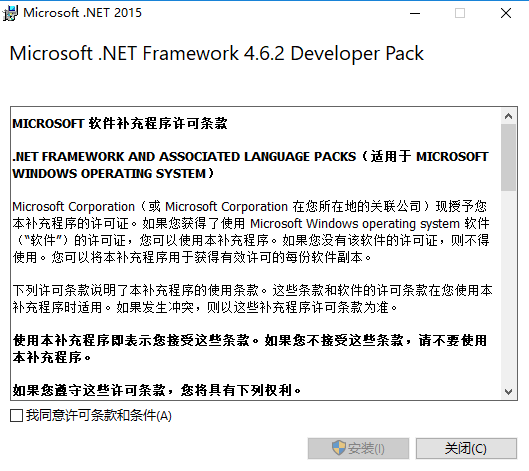Screen dimensions: 529x471
Task: Click the shield icon on the install button
Action: pos(338,448)
